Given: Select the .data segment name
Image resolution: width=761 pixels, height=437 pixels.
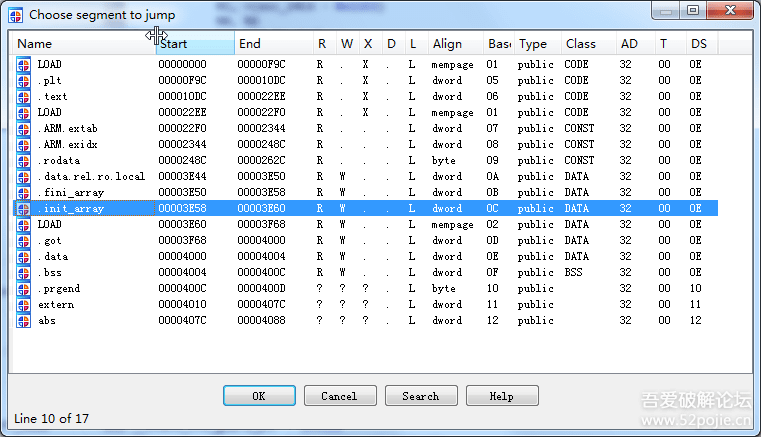Looking at the screenshot, I should point(53,257).
